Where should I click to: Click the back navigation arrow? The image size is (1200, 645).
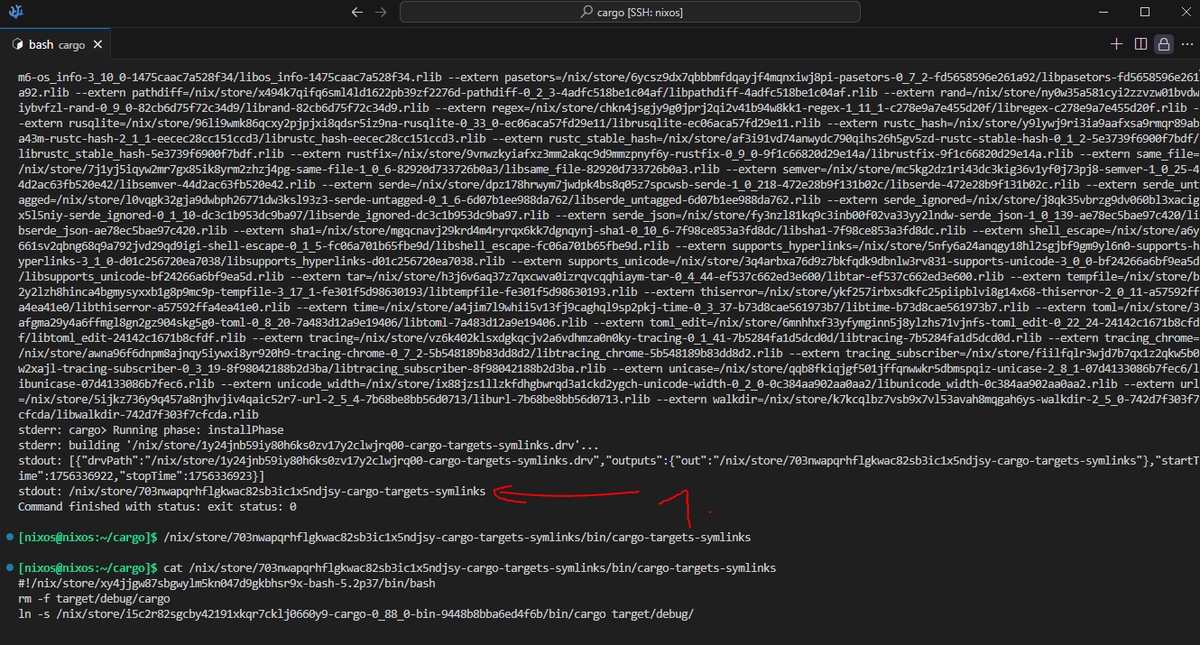click(356, 11)
